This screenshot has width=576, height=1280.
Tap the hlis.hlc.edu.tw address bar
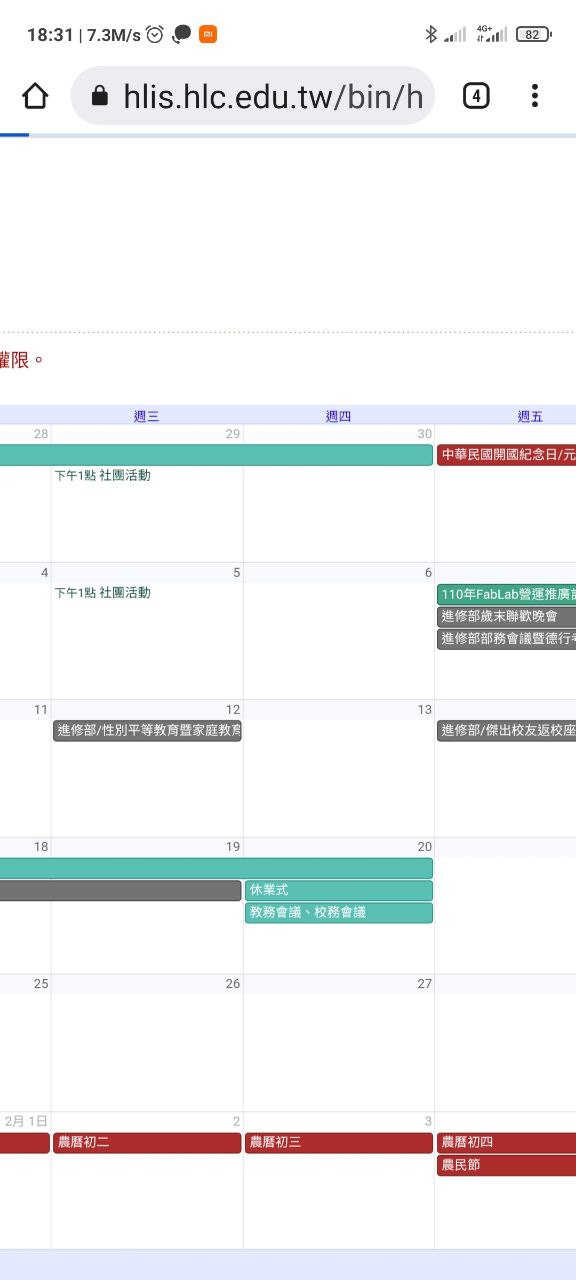(x=253, y=96)
